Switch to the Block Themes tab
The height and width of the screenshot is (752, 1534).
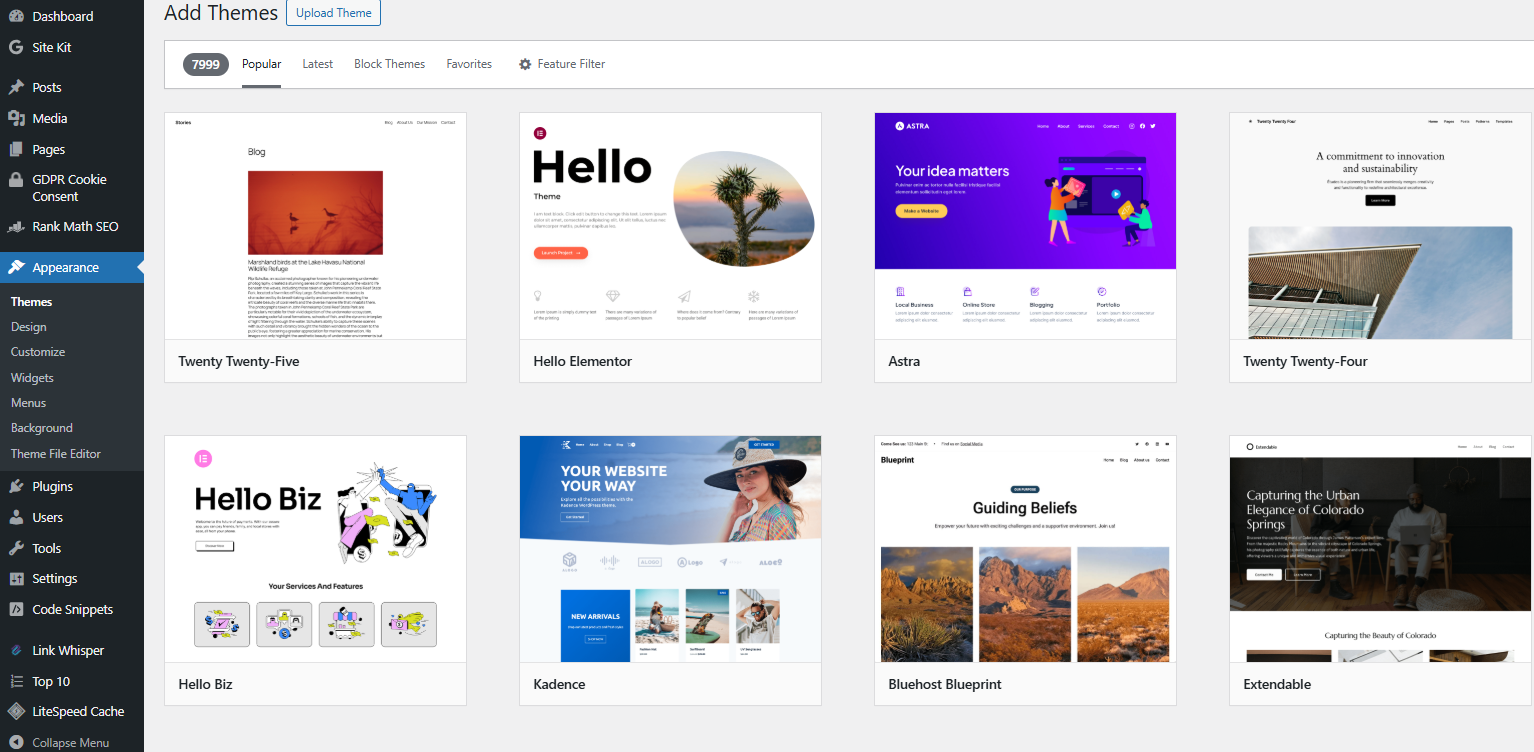389,64
